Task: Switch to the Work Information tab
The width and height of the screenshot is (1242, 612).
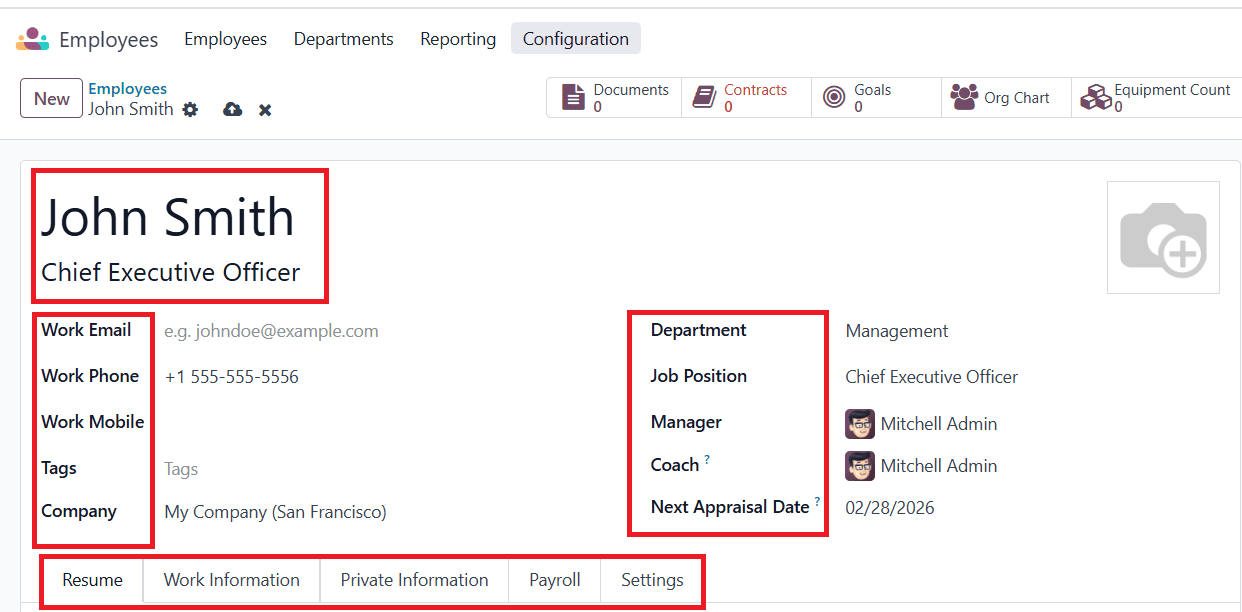Action: pos(231,580)
